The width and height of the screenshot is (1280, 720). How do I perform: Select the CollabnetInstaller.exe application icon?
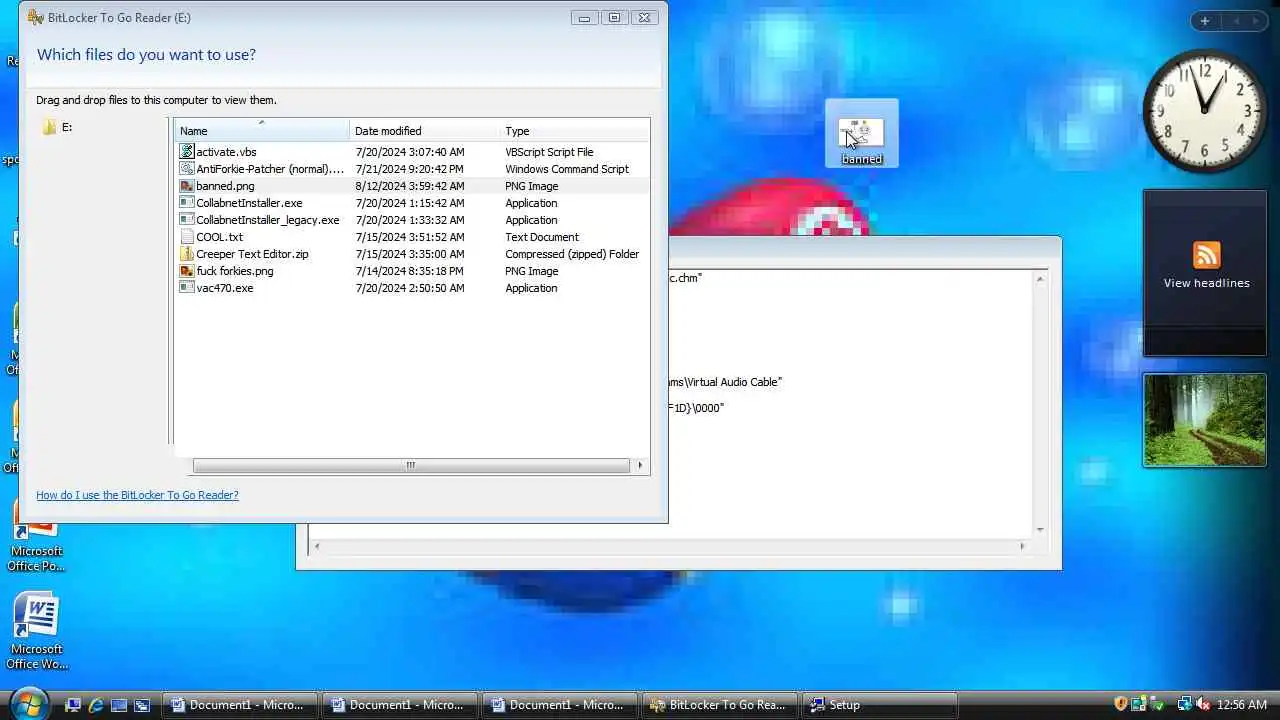(x=187, y=203)
